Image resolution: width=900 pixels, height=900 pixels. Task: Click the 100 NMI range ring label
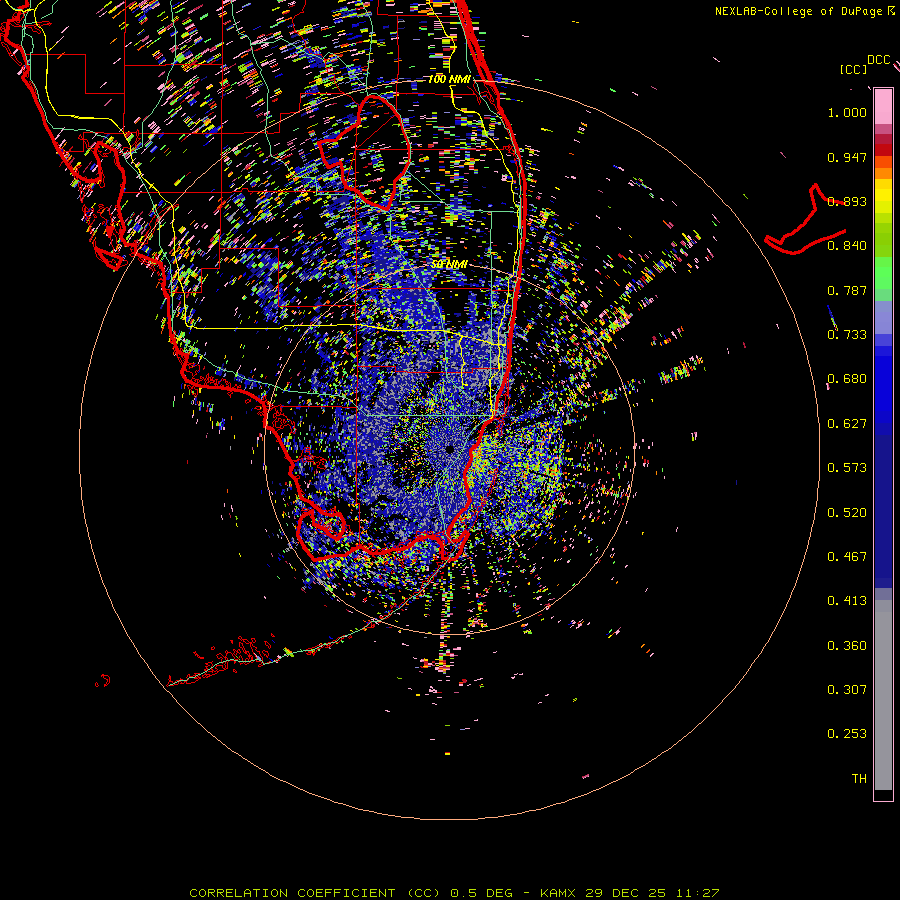[449, 79]
